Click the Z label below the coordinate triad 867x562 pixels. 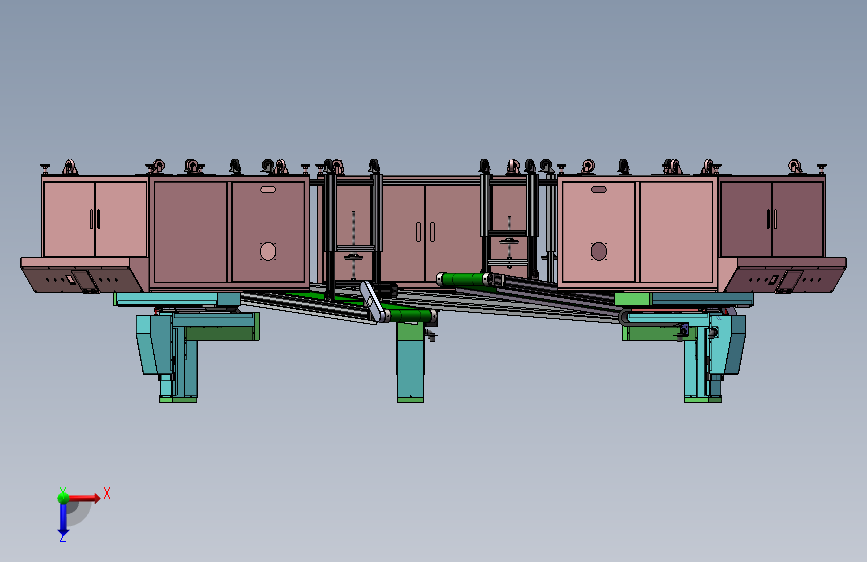[63, 537]
